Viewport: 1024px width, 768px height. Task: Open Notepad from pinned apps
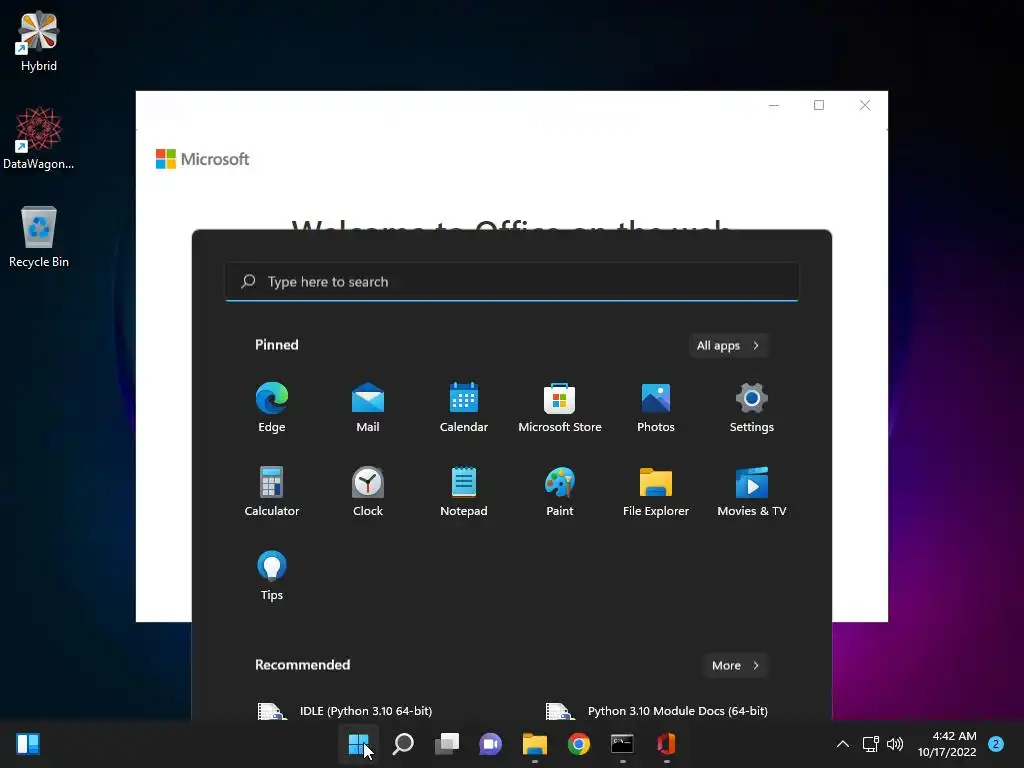(x=464, y=492)
